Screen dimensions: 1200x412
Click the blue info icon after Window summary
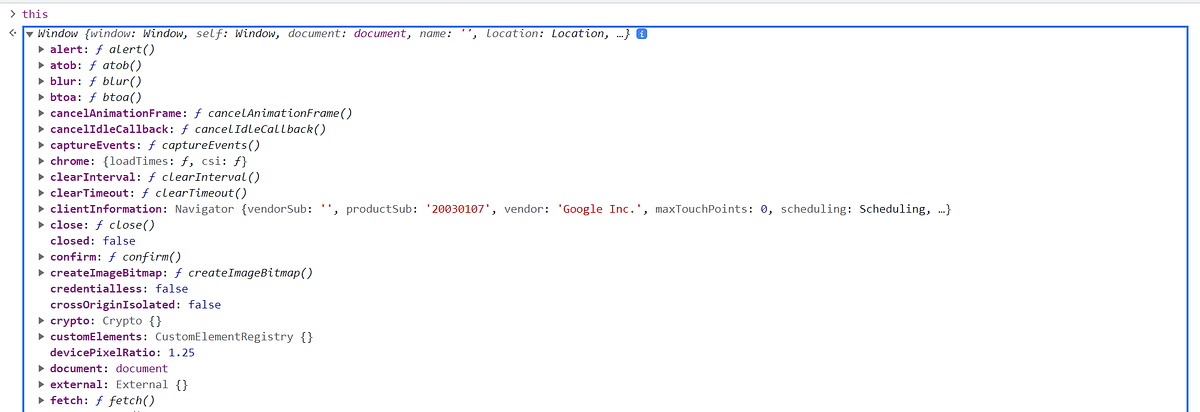coord(641,34)
